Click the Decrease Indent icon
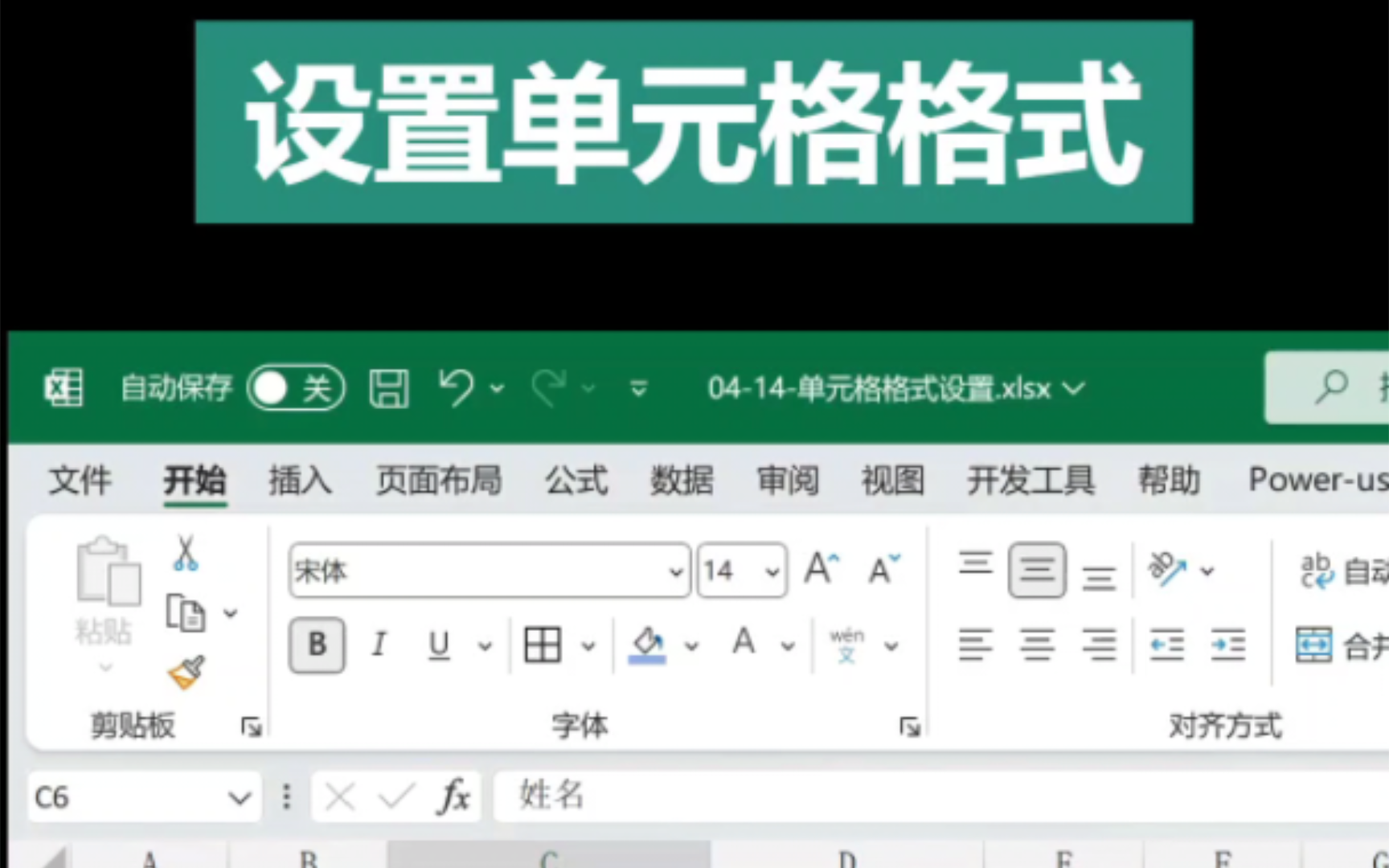The image size is (1389, 868). pyautogui.click(x=1167, y=645)
